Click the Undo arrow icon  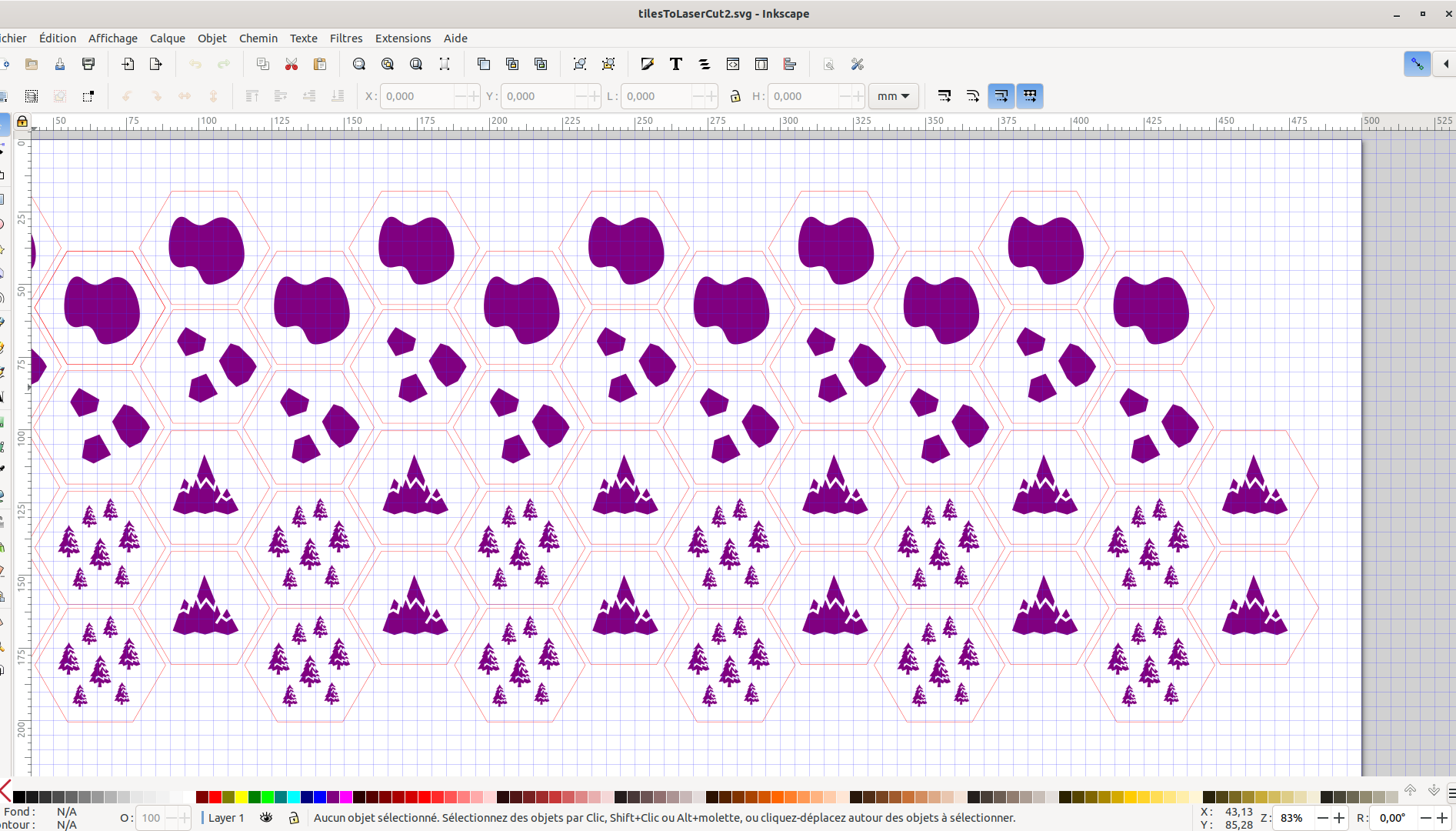pos(195,64)
